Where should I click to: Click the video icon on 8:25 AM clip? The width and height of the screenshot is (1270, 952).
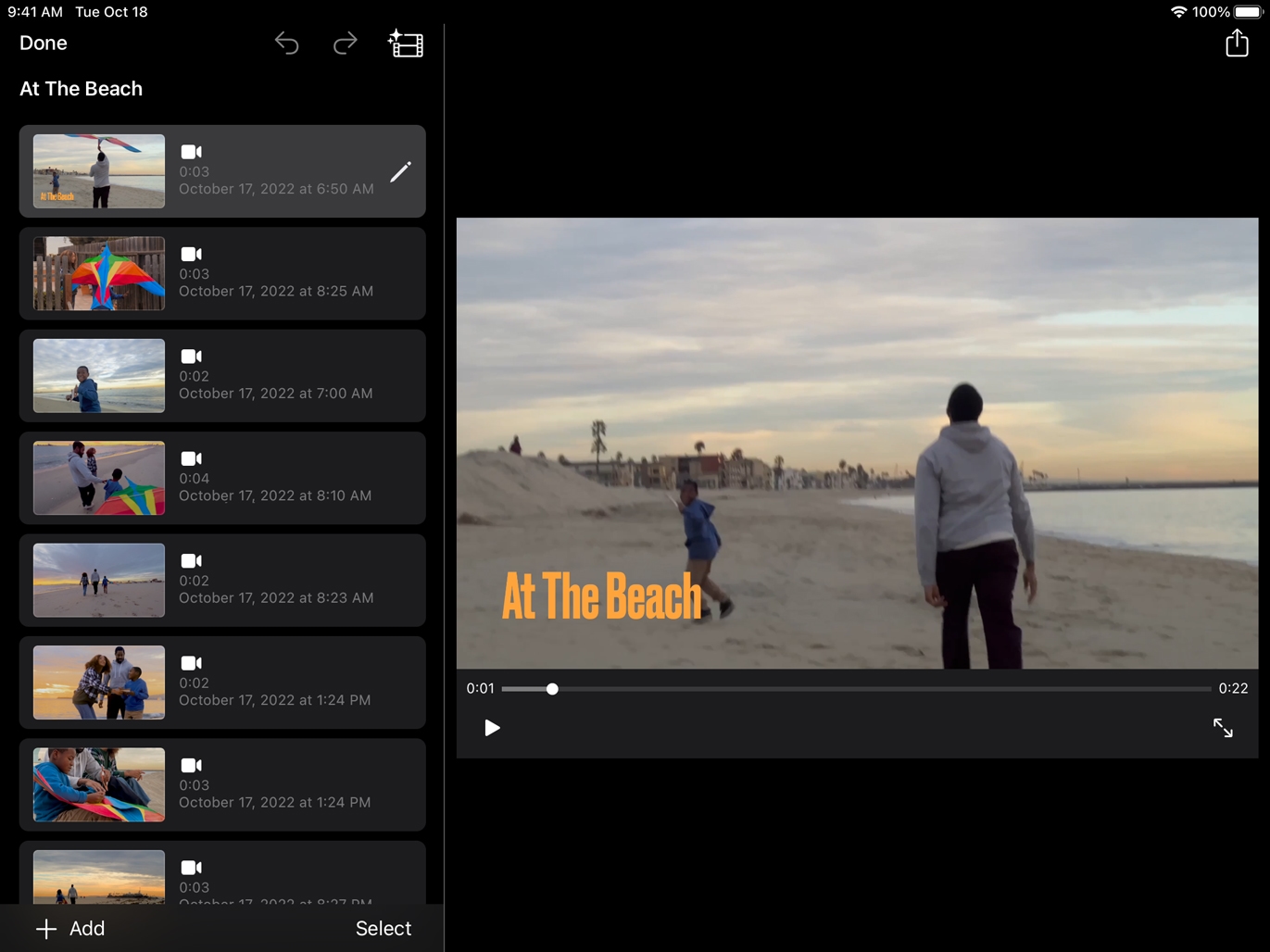[191, 254]
